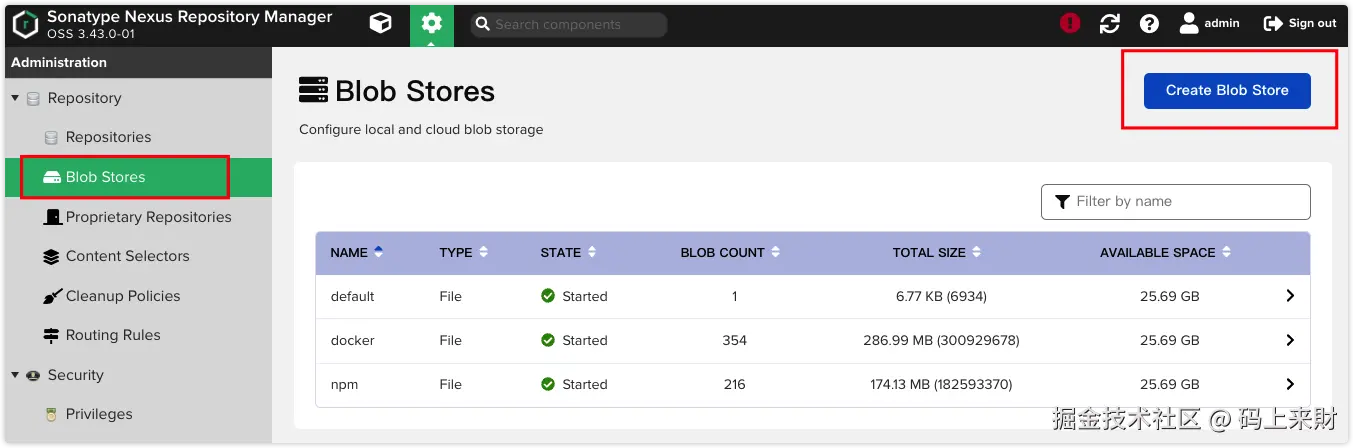Click the docker blob store name
The height and width of the screenshot is (448, 1353).
click(352, 340)
